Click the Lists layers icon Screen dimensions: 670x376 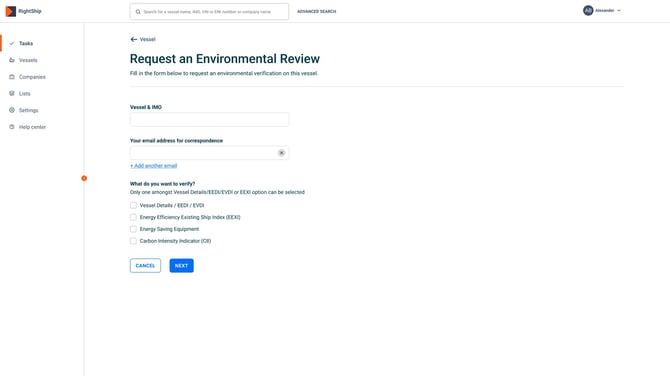click(12, 94)
